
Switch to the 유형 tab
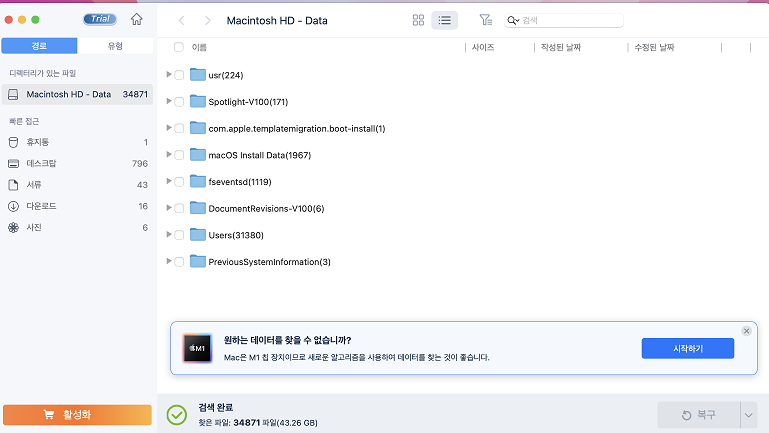115,46
